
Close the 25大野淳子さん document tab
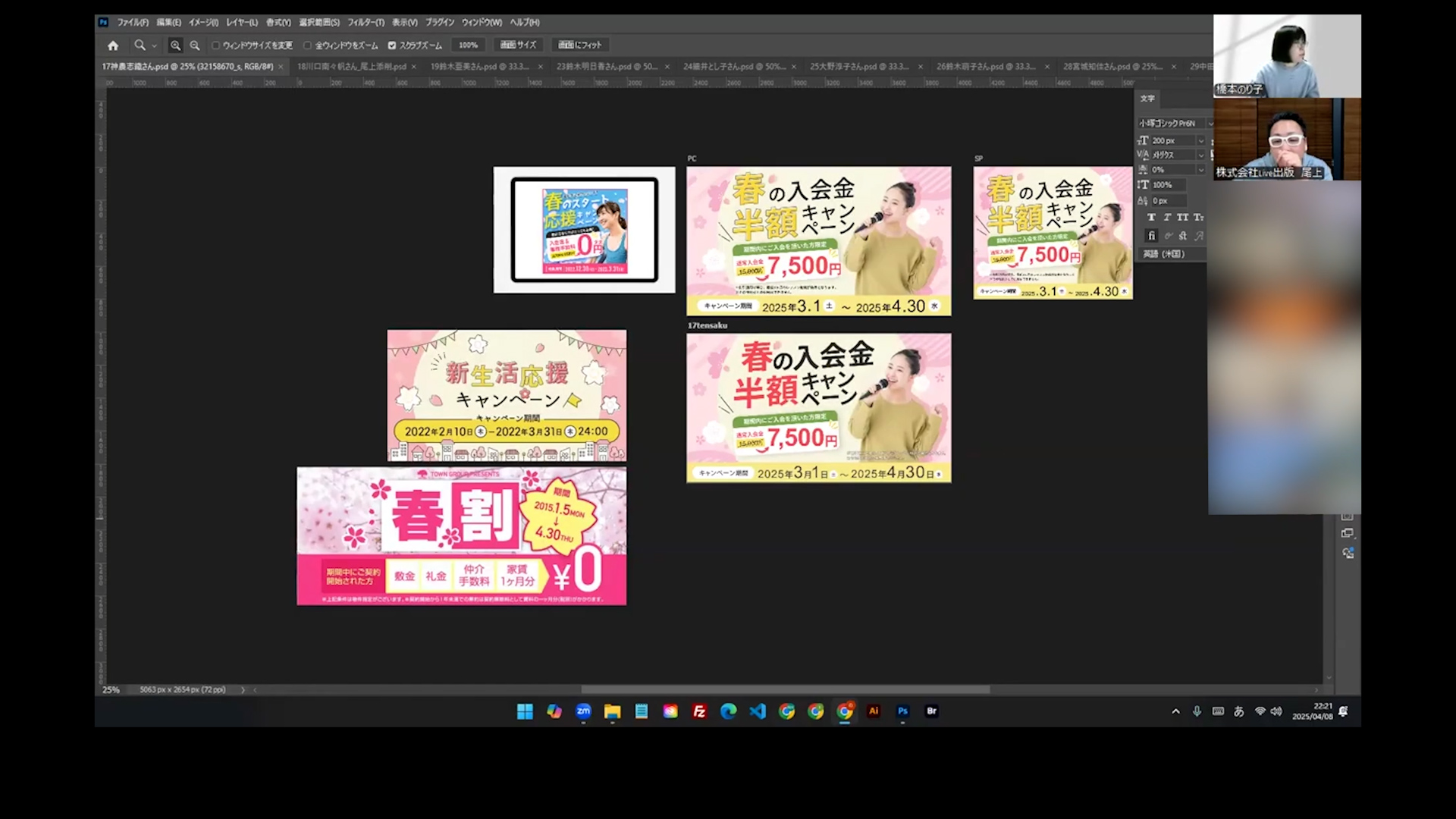[x=921, y=67]
